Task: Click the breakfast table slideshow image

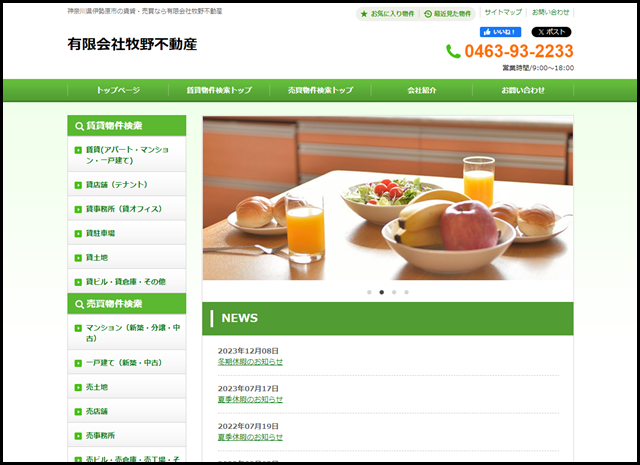Action: tap(388, 198)
